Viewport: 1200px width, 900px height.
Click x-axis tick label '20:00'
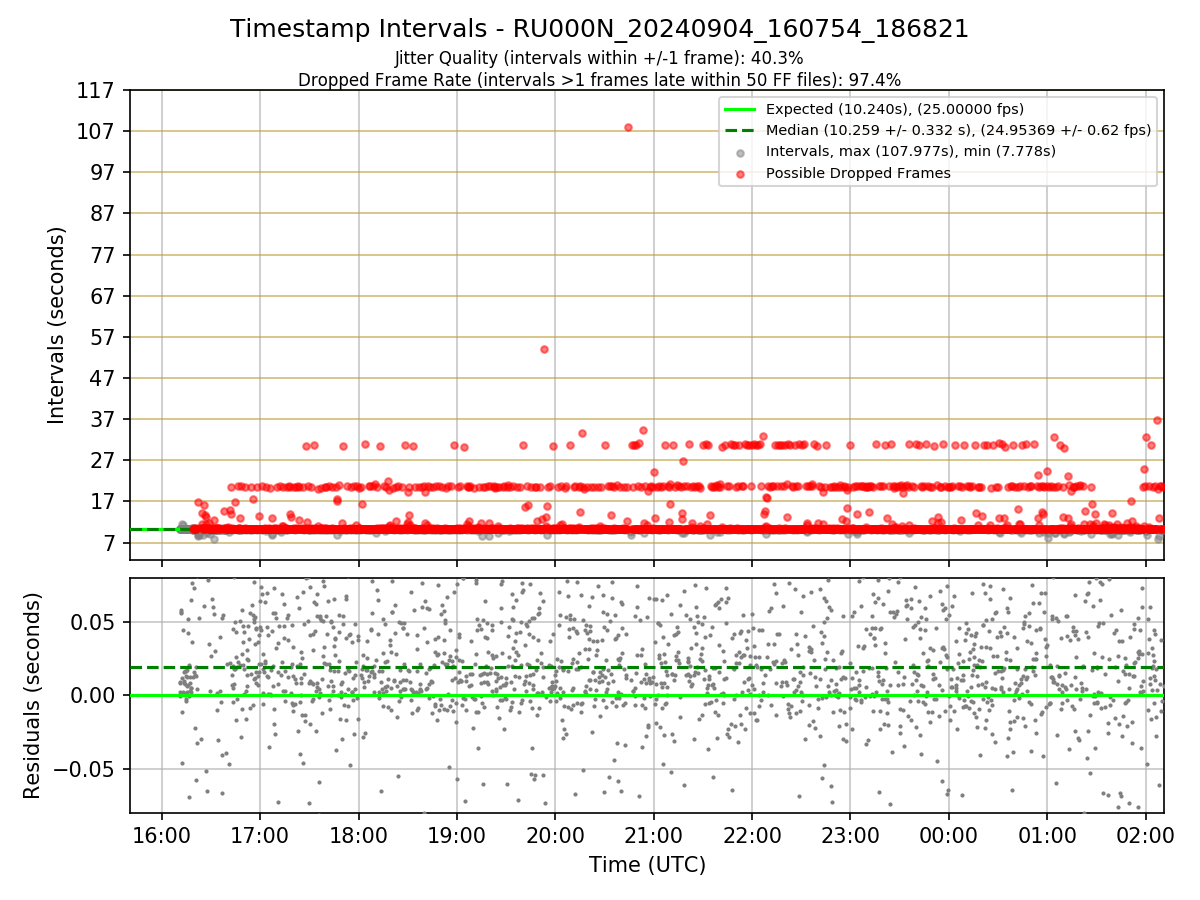coord(555,834)
